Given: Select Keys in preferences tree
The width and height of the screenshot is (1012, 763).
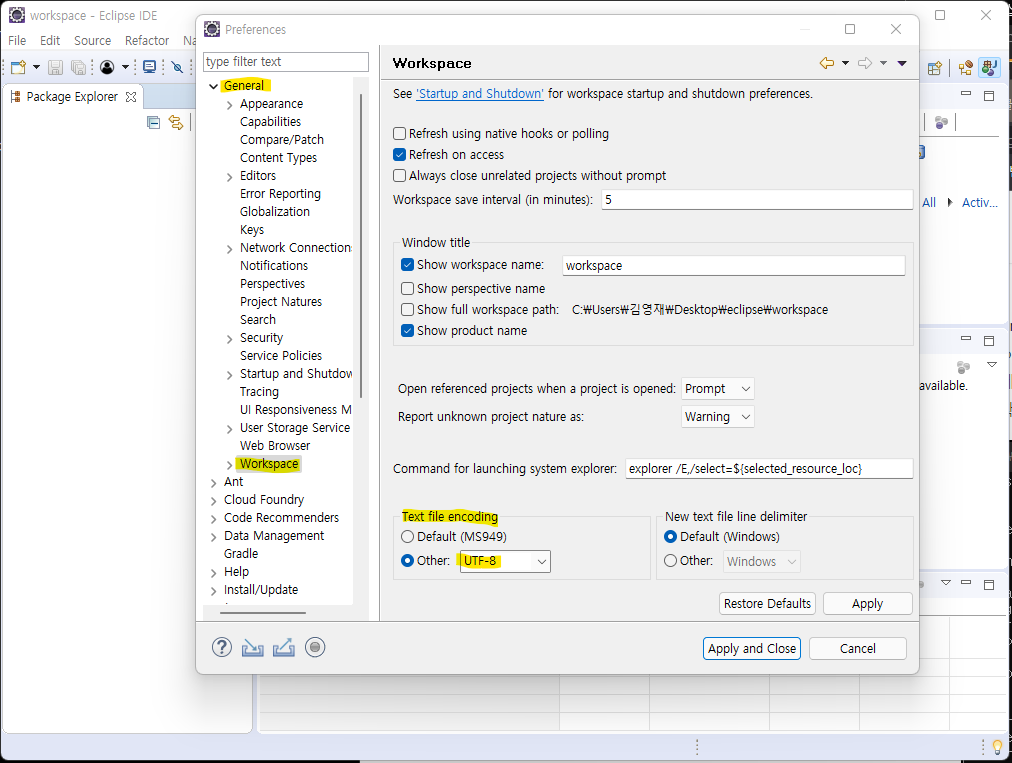Looking at the screenshot, I should pyautogui.click(x=252, y=230).
